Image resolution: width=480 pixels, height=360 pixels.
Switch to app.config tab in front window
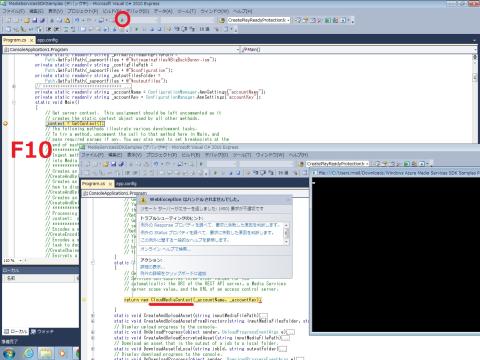point(126,184)
